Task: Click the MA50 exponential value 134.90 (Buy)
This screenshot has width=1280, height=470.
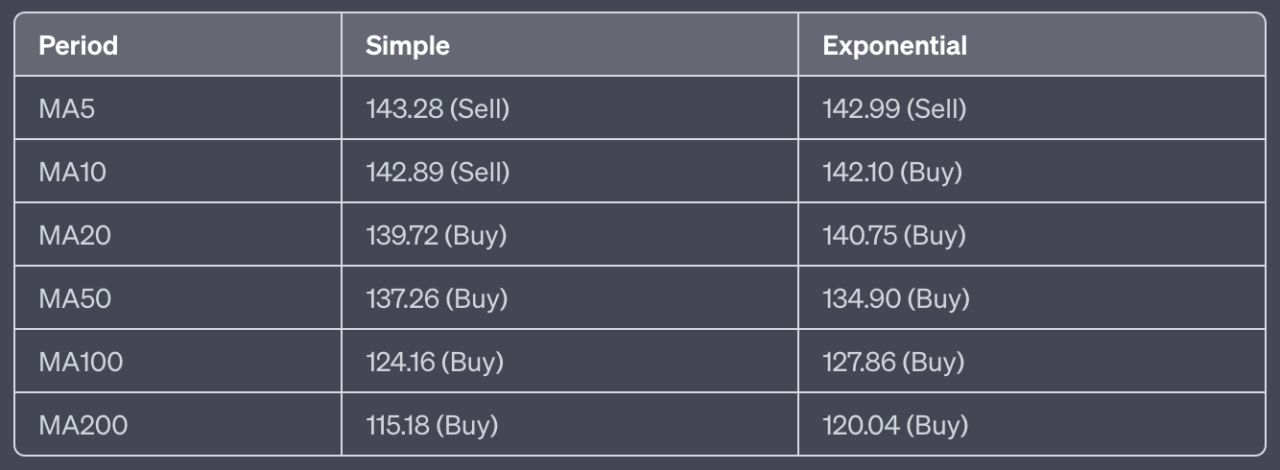Action: pyautogui.click(x=895, y=299)
